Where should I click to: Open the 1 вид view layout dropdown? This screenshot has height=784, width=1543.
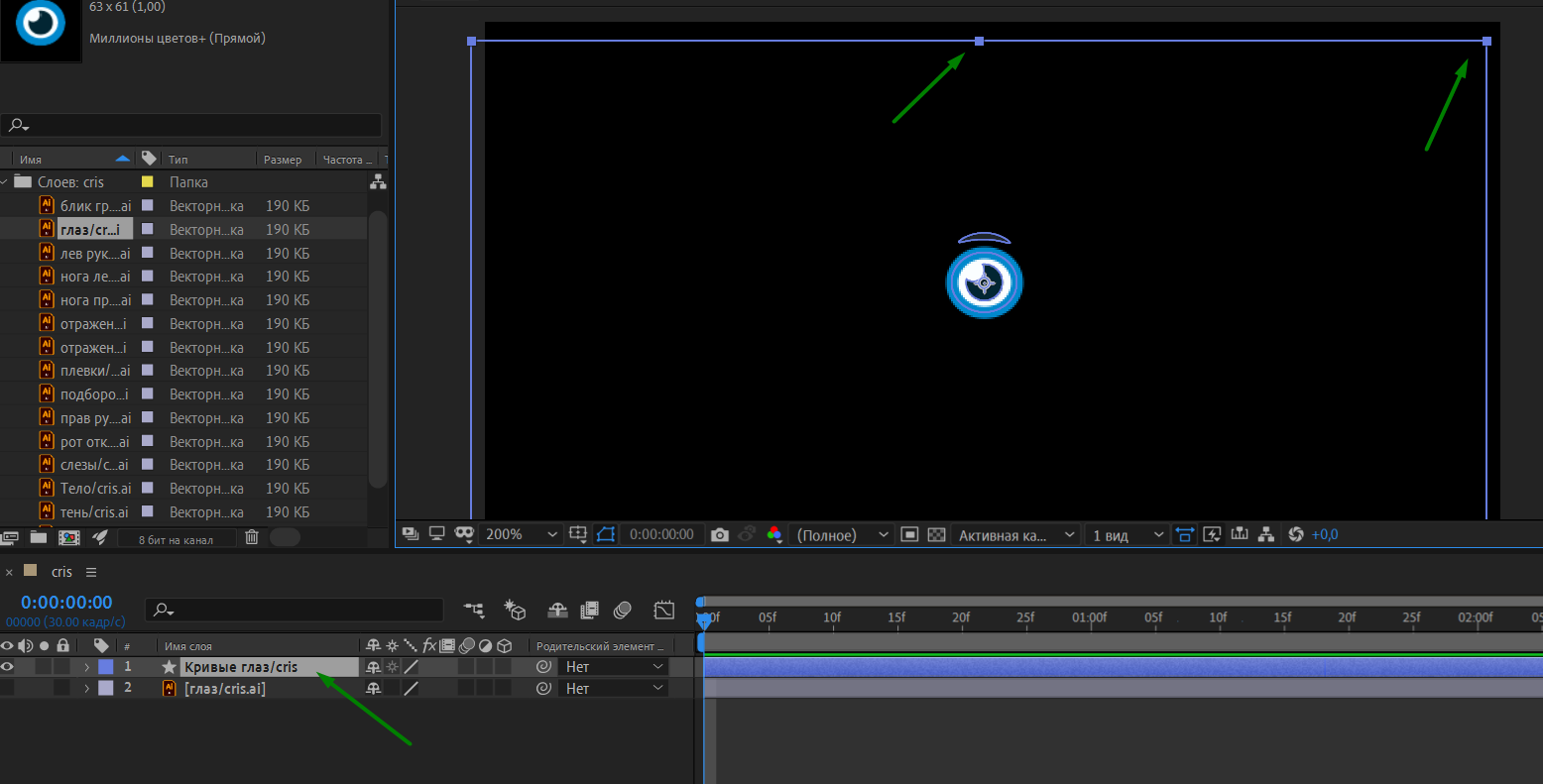click(1128, 534)
